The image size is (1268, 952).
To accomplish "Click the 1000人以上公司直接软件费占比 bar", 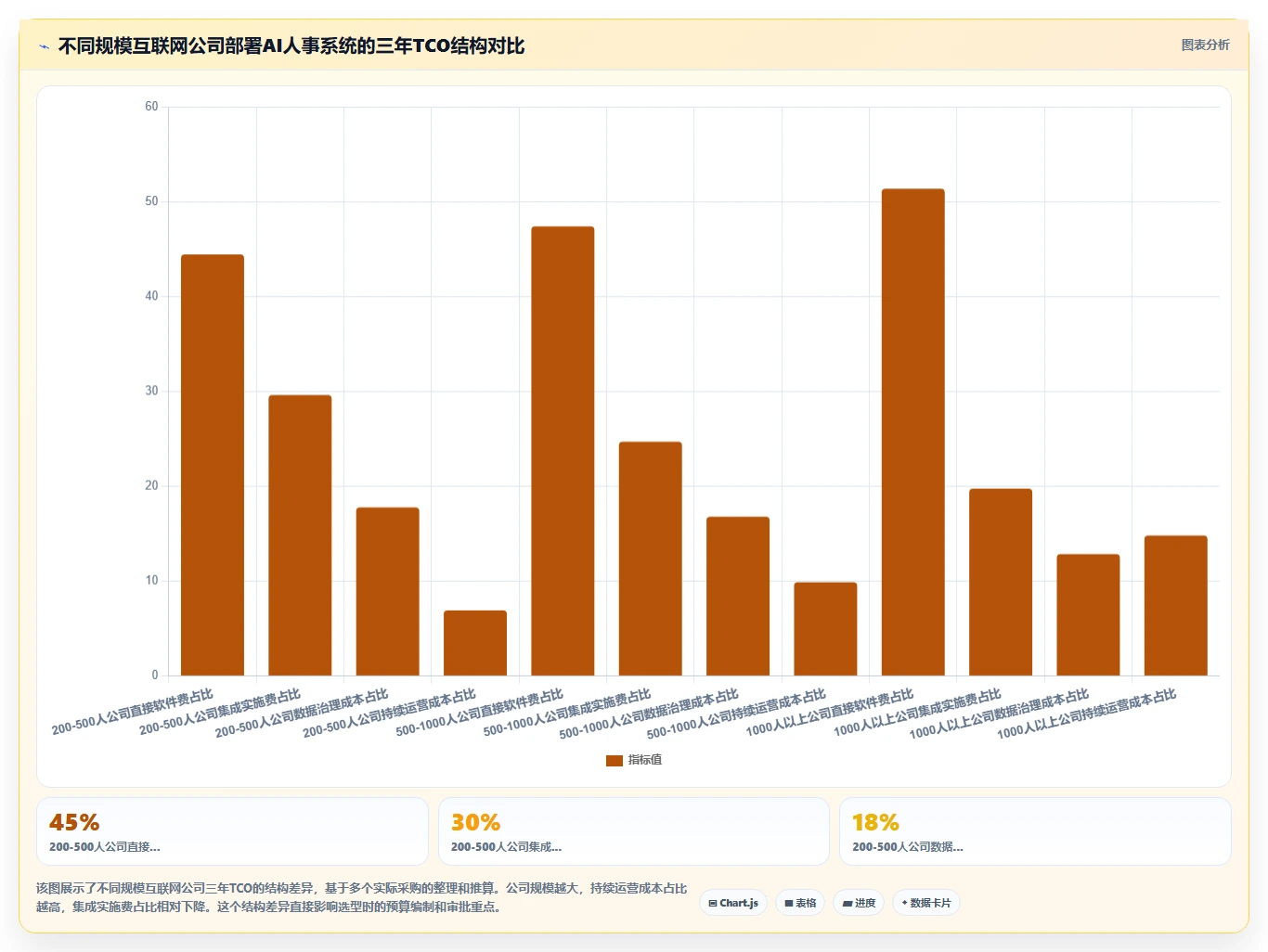I will coord(913,432).
